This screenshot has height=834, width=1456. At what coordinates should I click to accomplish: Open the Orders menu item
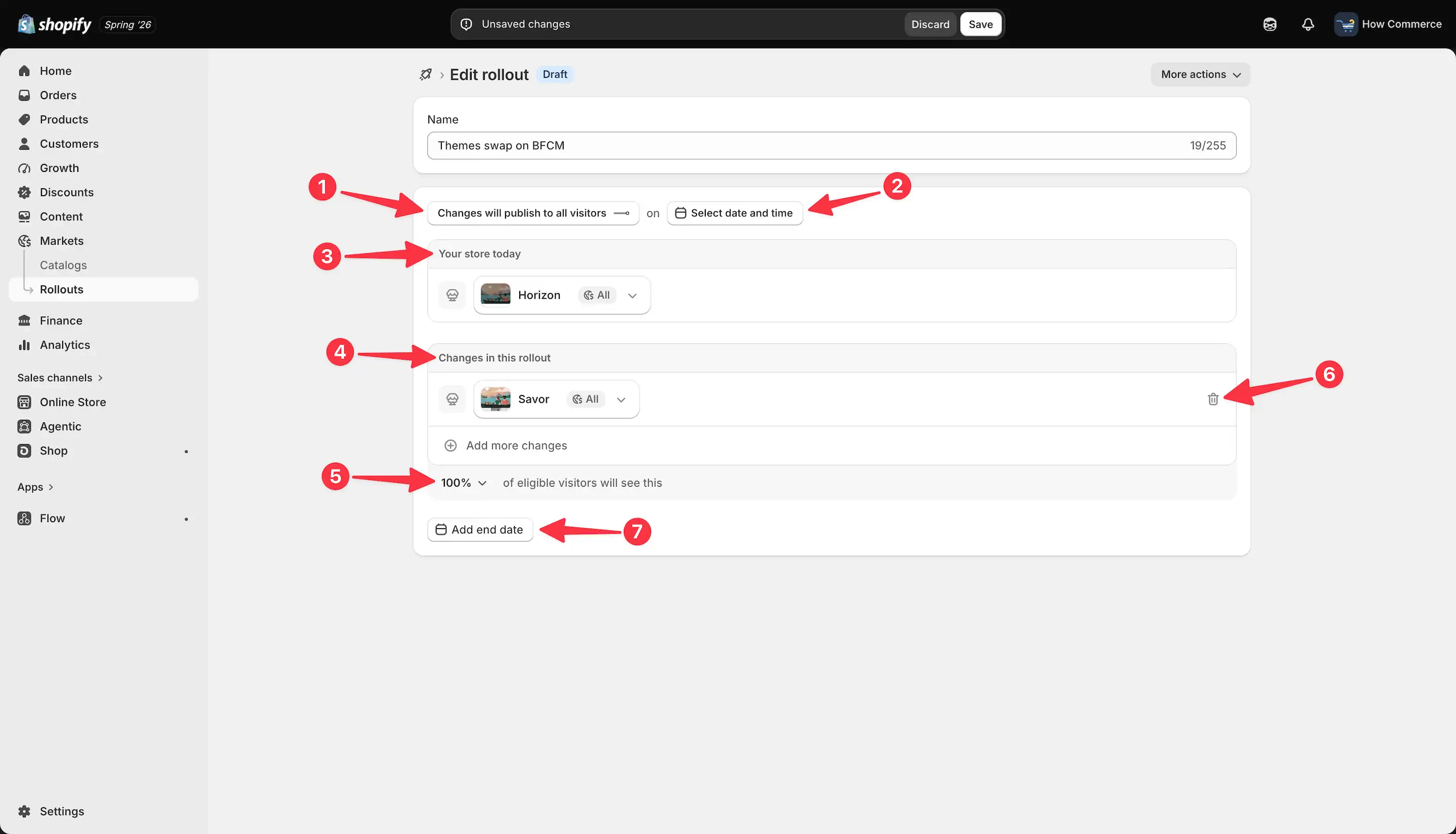tap(104, 95)
